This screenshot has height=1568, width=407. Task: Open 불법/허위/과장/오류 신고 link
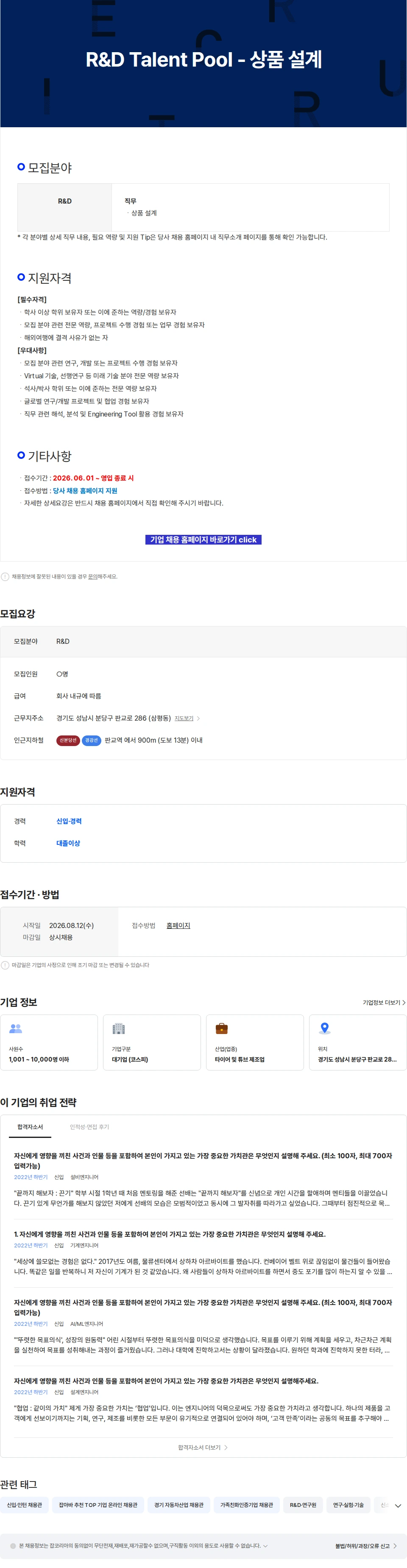[x=365, y=1546]
